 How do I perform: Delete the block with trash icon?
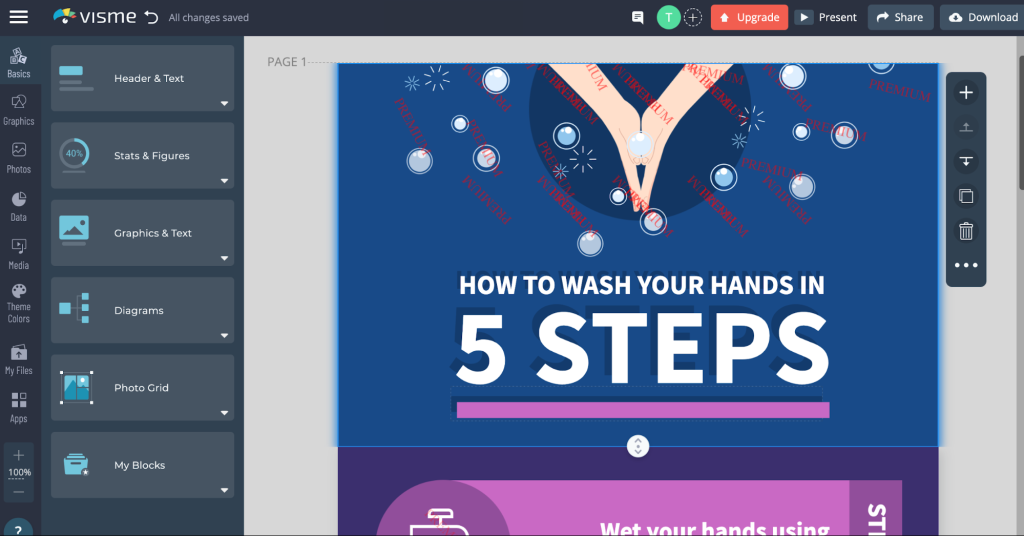coord(966,231)
